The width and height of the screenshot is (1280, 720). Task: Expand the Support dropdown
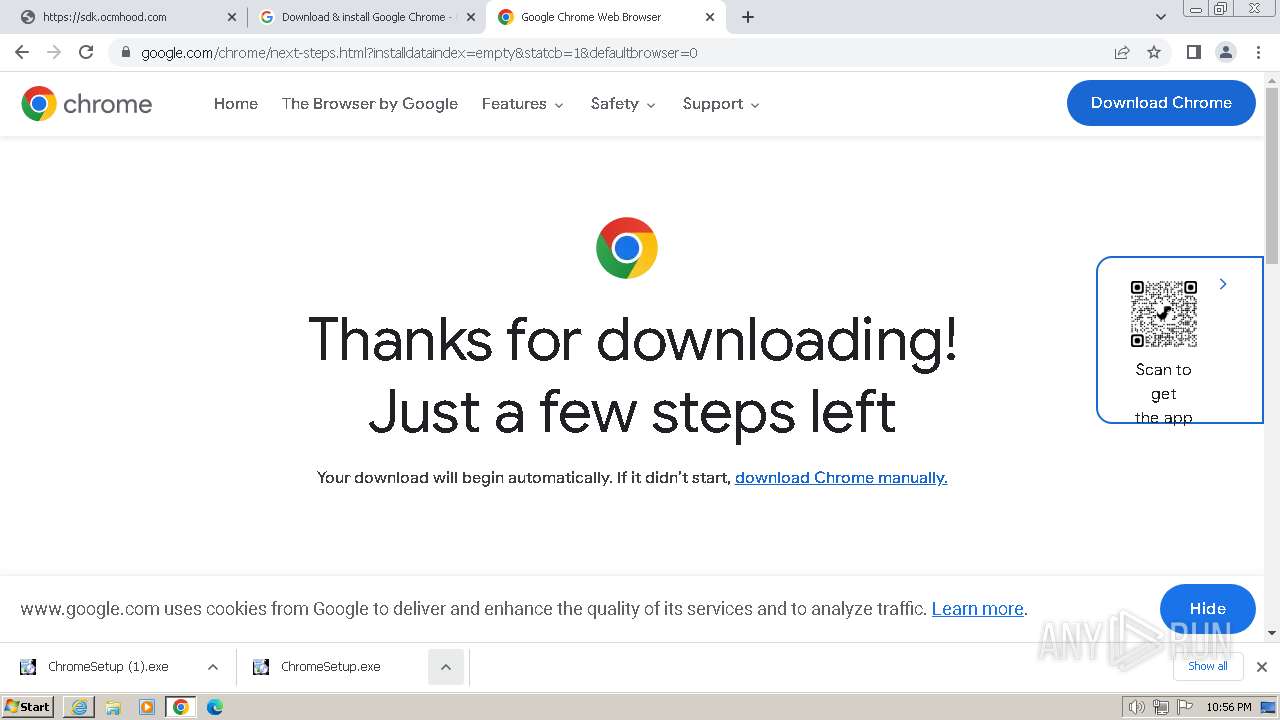click(x=721, y=104)
